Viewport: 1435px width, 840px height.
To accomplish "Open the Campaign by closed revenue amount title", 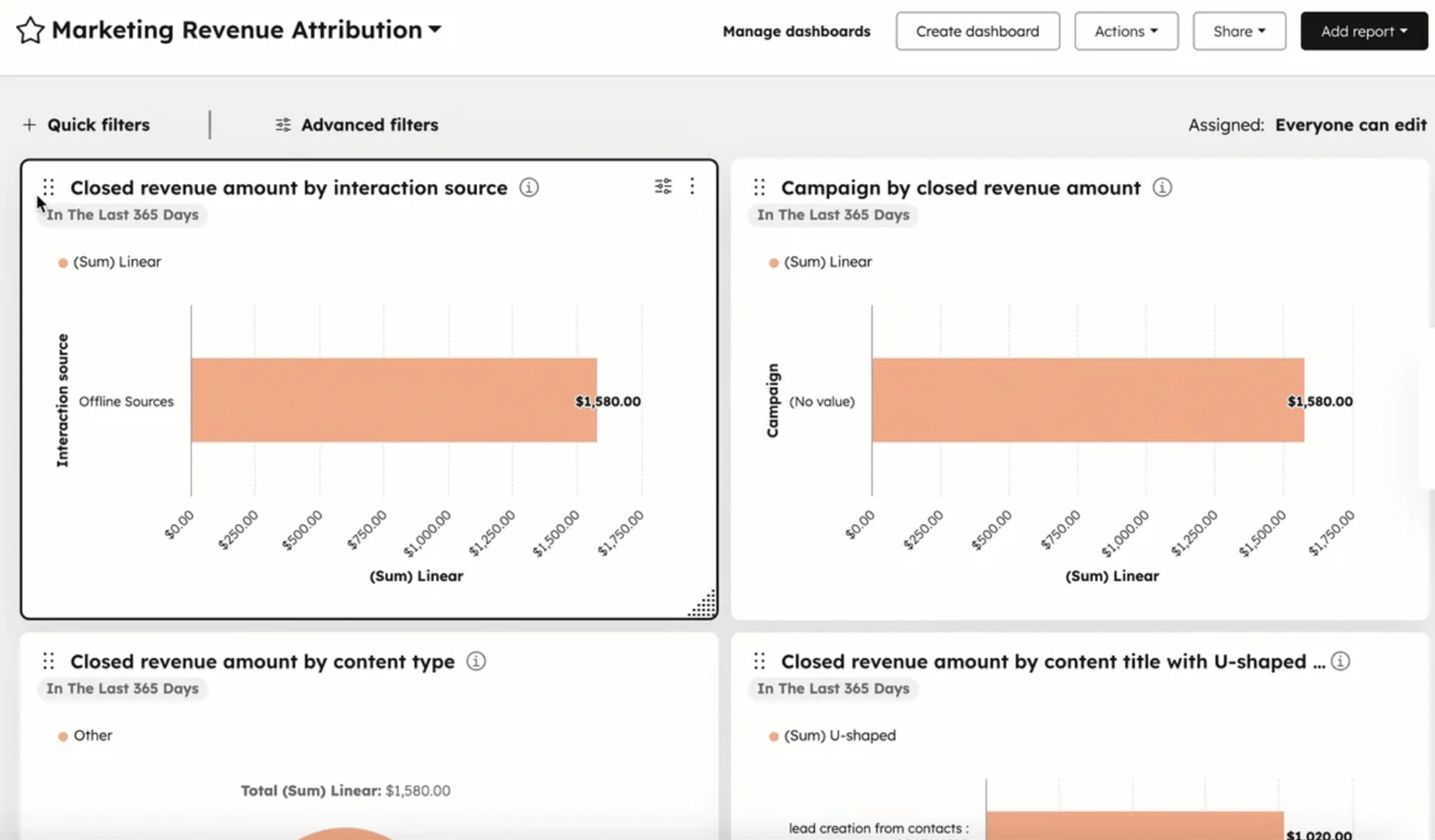I will pos(961,188).
